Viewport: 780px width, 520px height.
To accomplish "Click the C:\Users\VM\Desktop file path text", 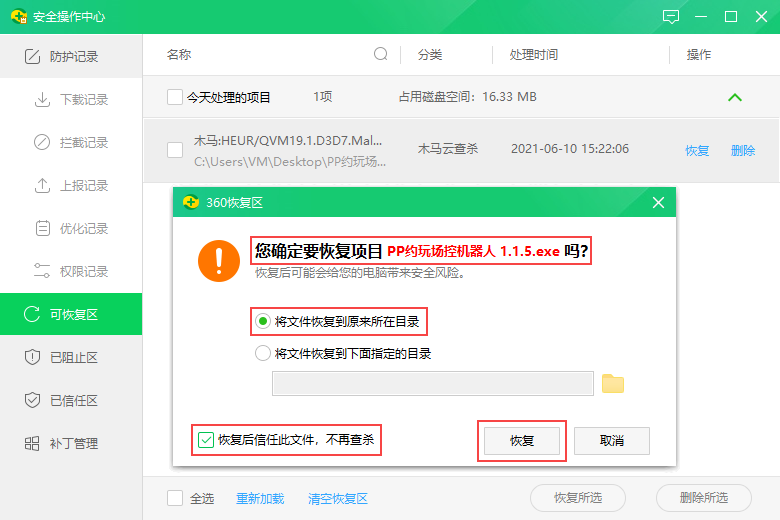I will click(290, 162).
